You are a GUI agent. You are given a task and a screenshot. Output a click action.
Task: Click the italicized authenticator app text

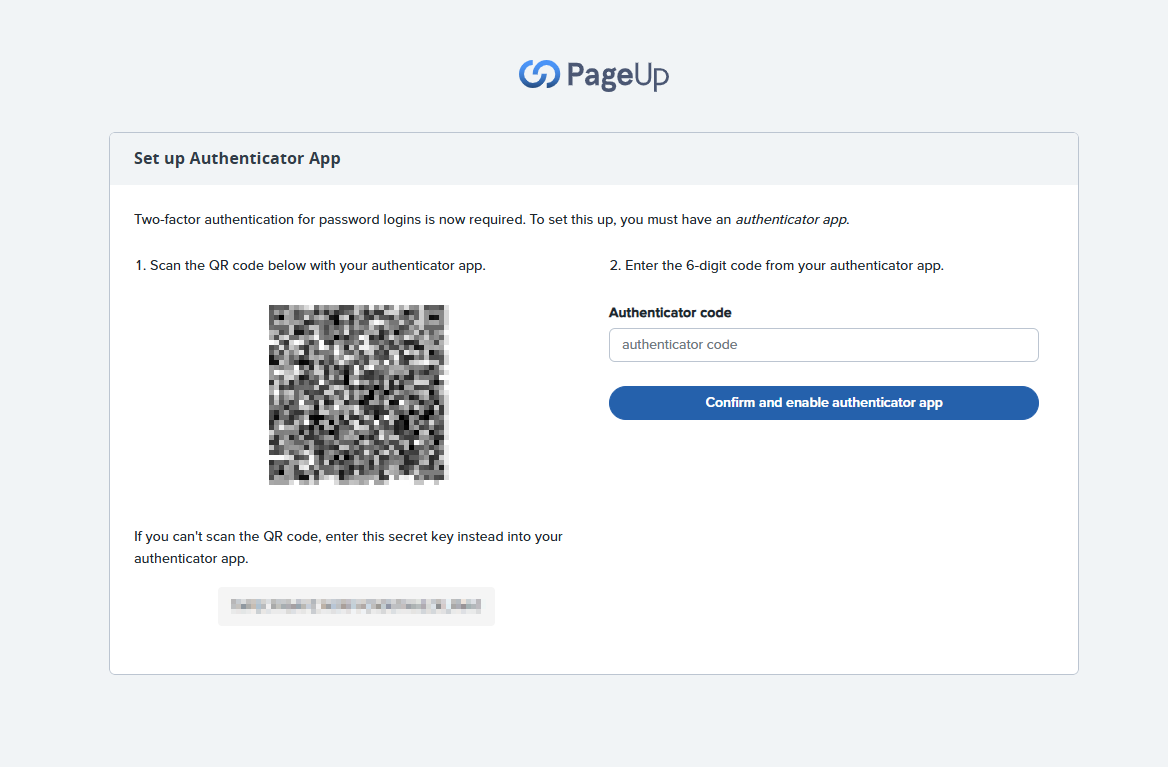[x=791, y=219]
